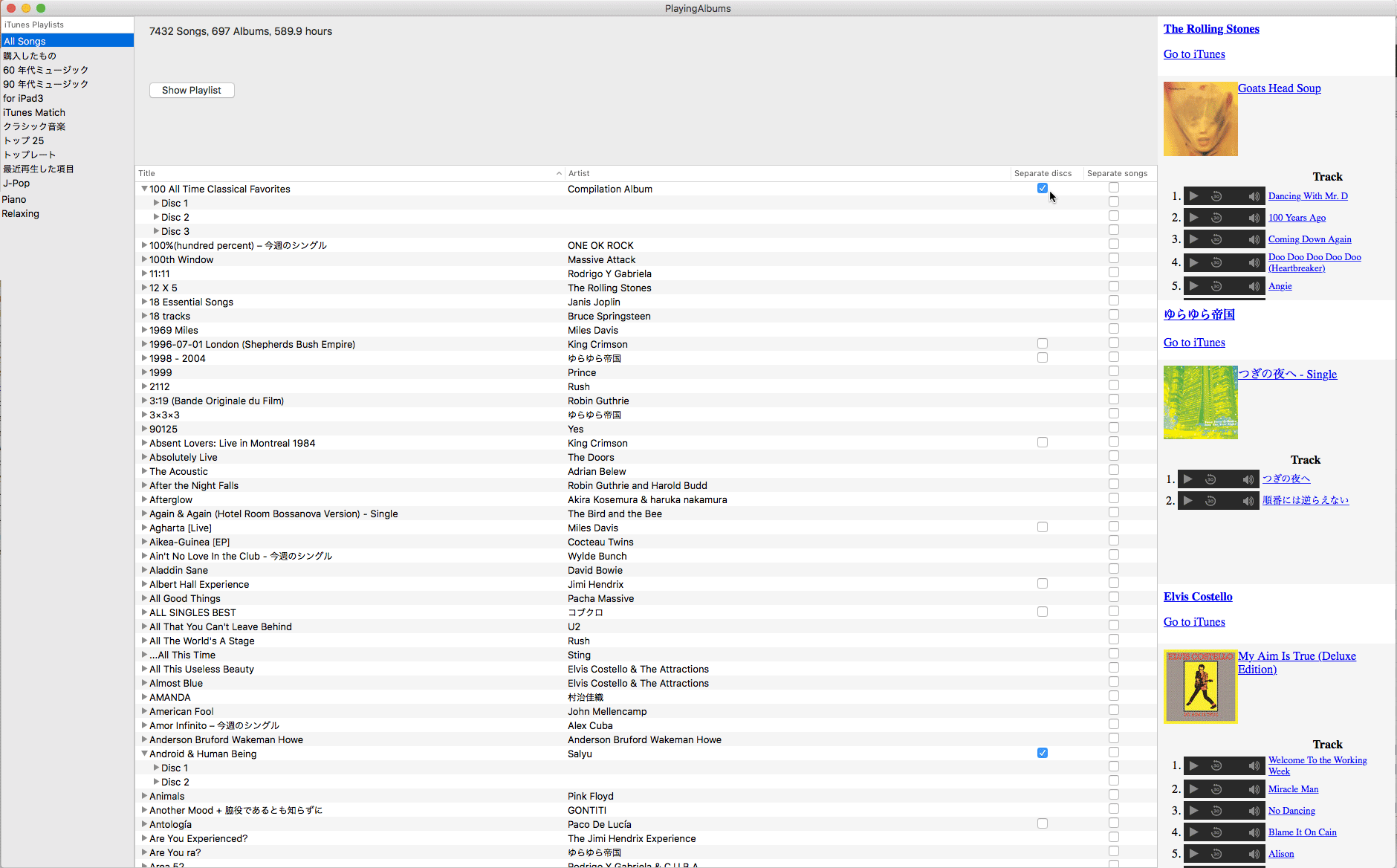This screenshot has height=868, width=1397.
Task: Open The Rolling Stones artist link
Action: [1211, 29]
